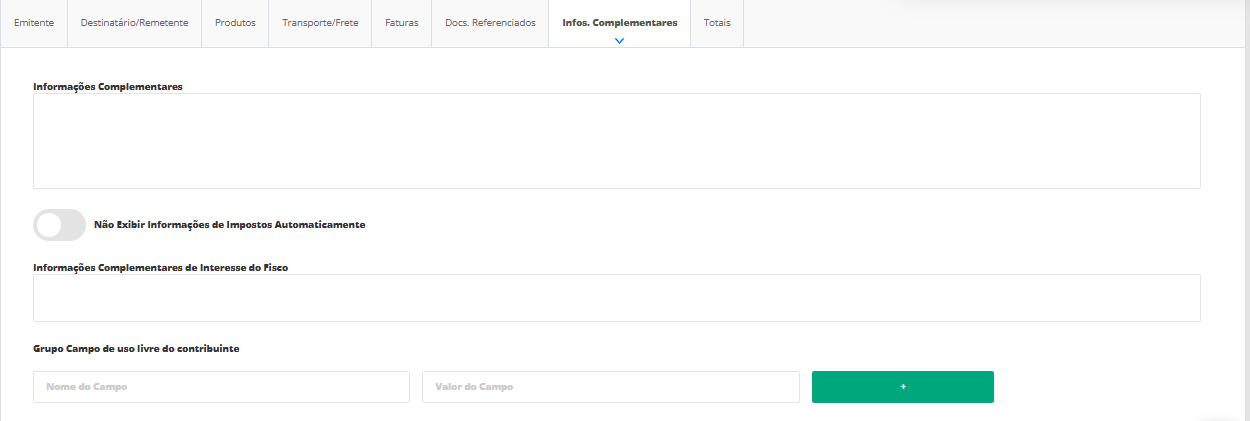Click the plus icon to add field
Screen dimensions: 1250x421
point(902,387)
